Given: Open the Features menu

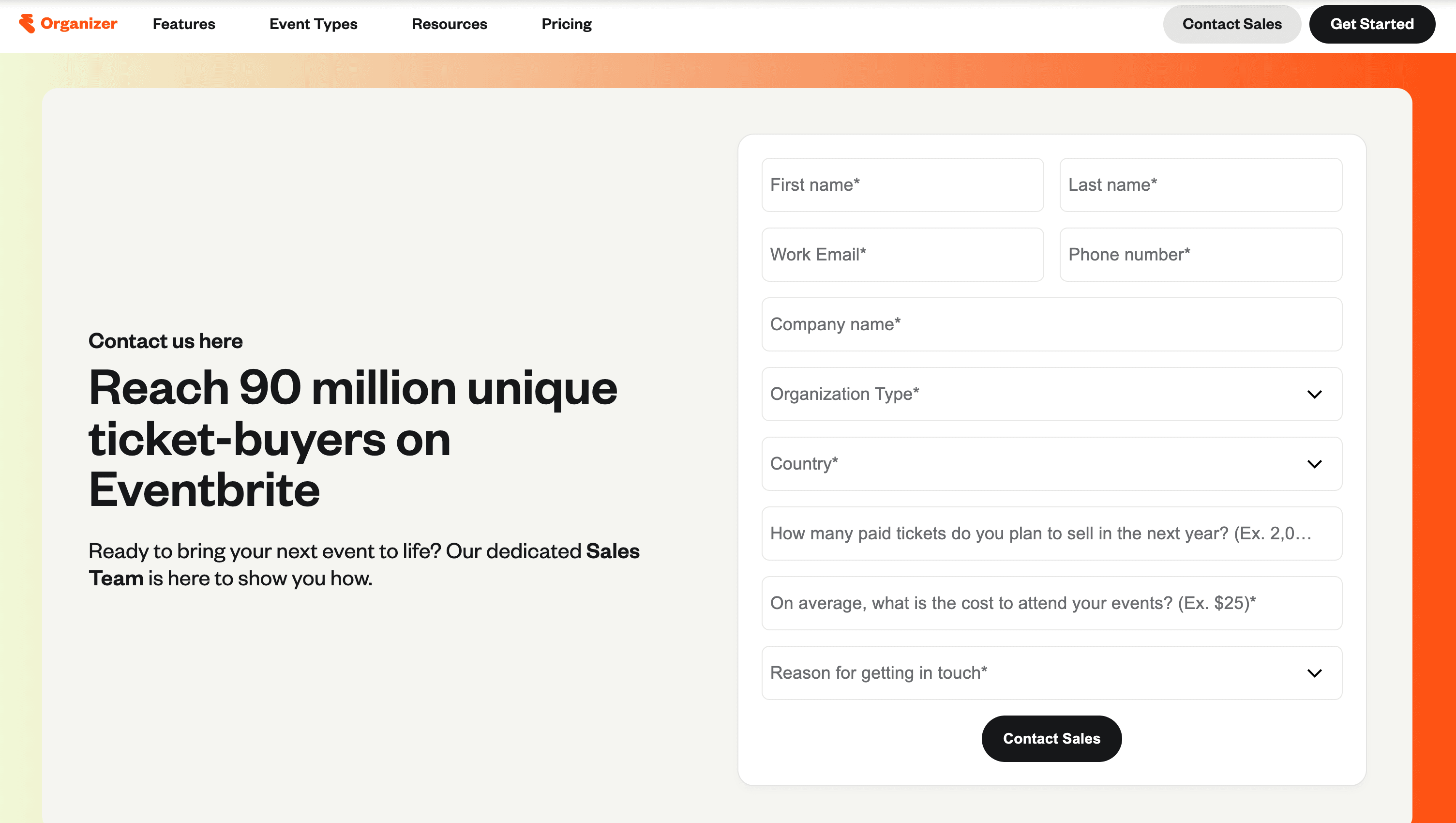Looking at the screenshot, I should click(184, 24).
